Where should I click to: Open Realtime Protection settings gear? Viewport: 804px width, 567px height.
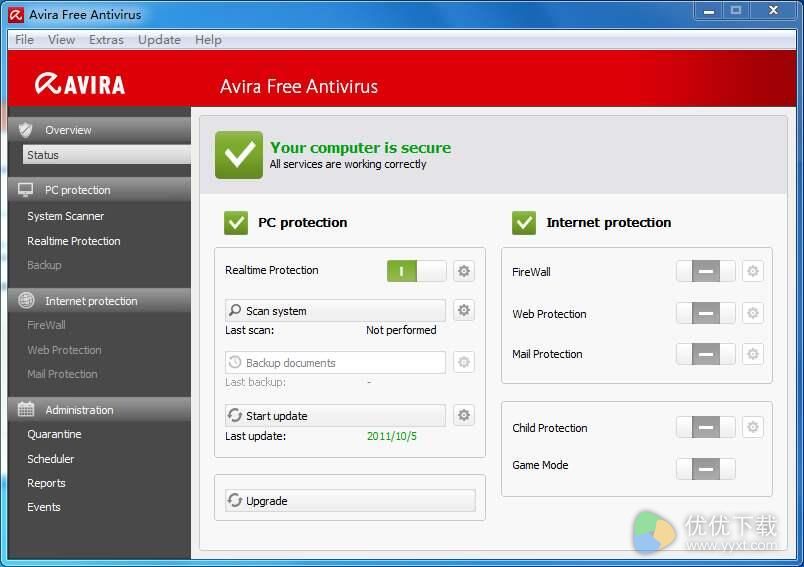[x=464, y=271]
